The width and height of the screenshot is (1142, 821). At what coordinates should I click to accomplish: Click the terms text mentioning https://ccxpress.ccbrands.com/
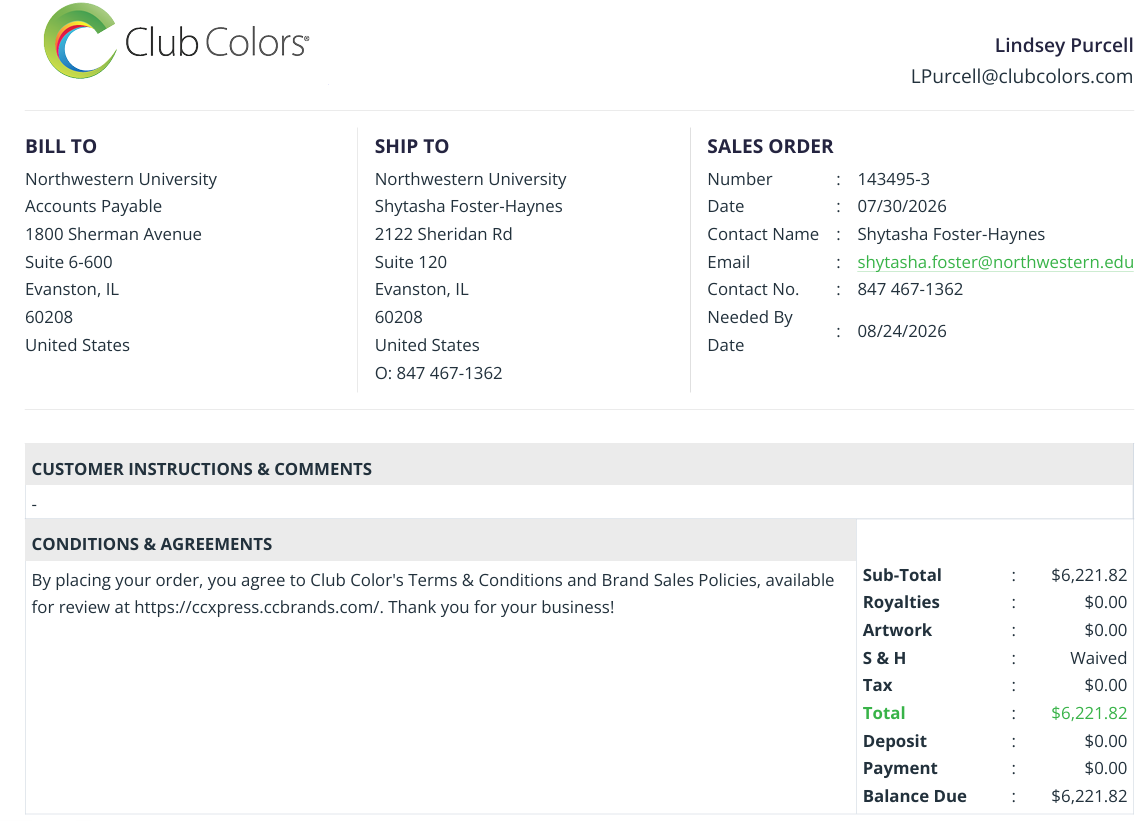tap(433, 594)
